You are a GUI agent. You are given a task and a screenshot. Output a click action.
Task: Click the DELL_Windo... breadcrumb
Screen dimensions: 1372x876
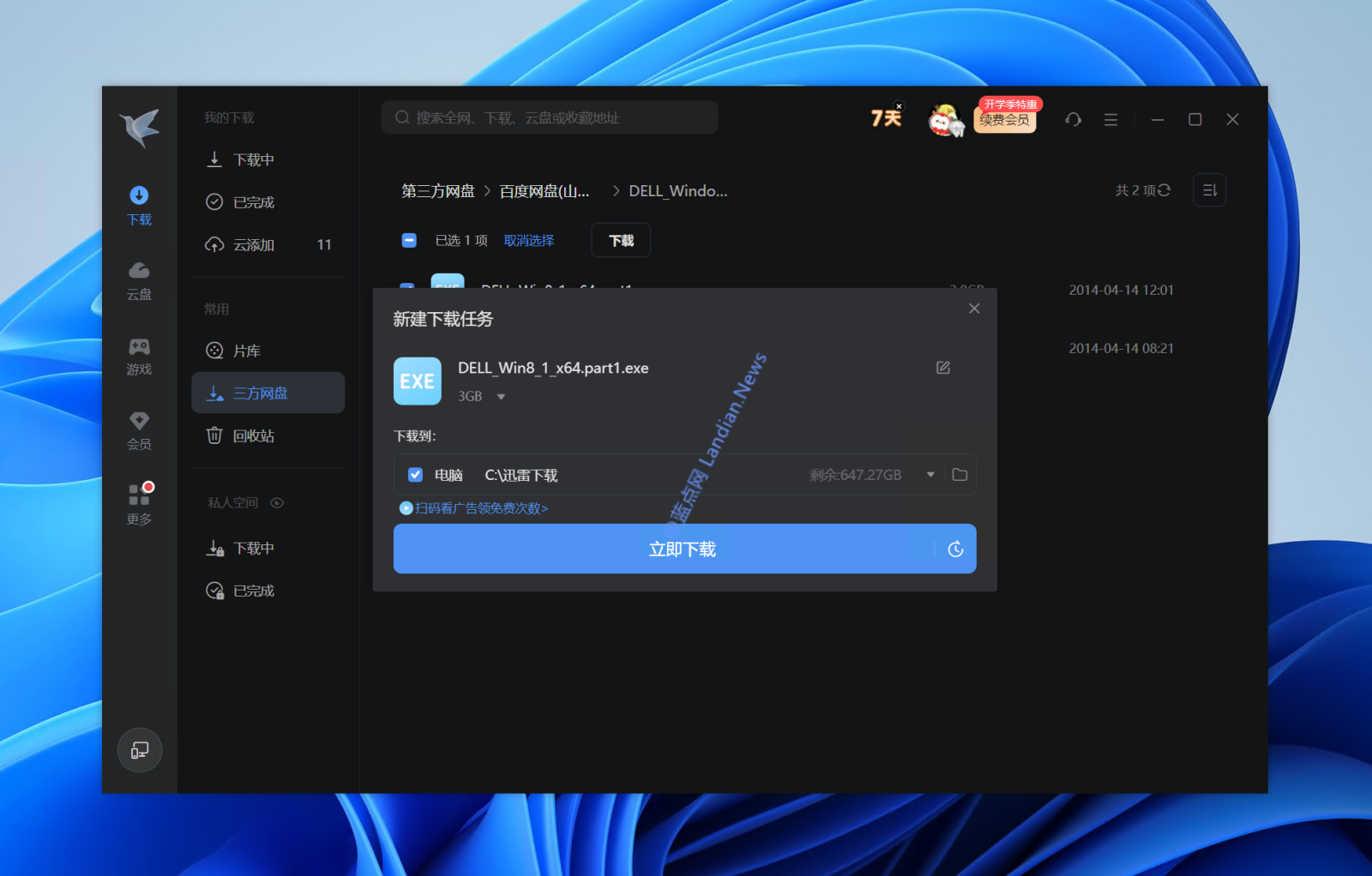678,191
